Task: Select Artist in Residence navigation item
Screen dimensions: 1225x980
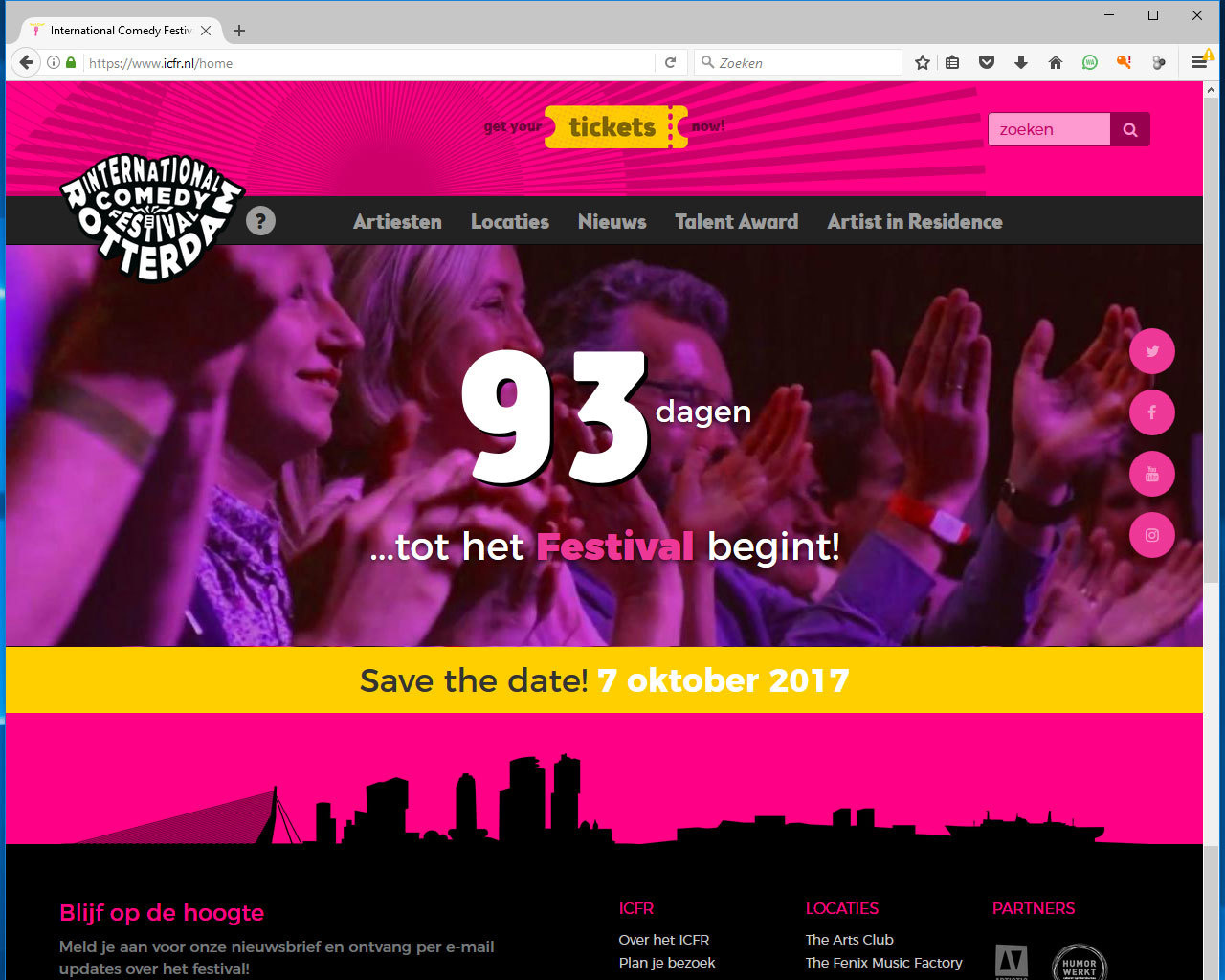Action: (x=915, y=222)
